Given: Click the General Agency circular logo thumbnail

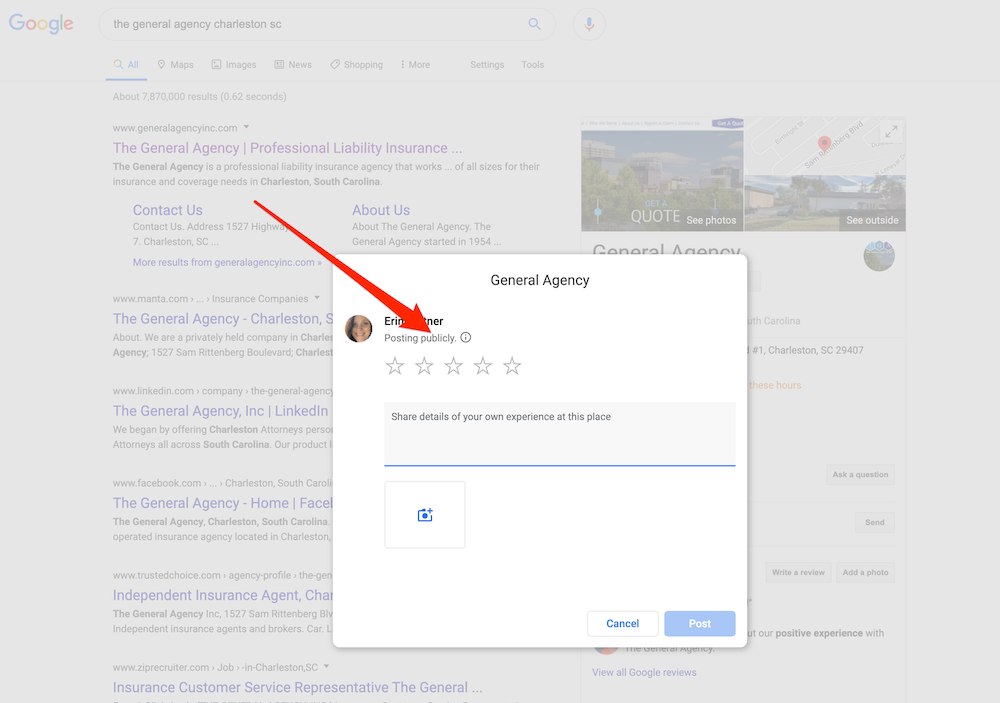Looking at the screenshot, I should coord(879,256).
